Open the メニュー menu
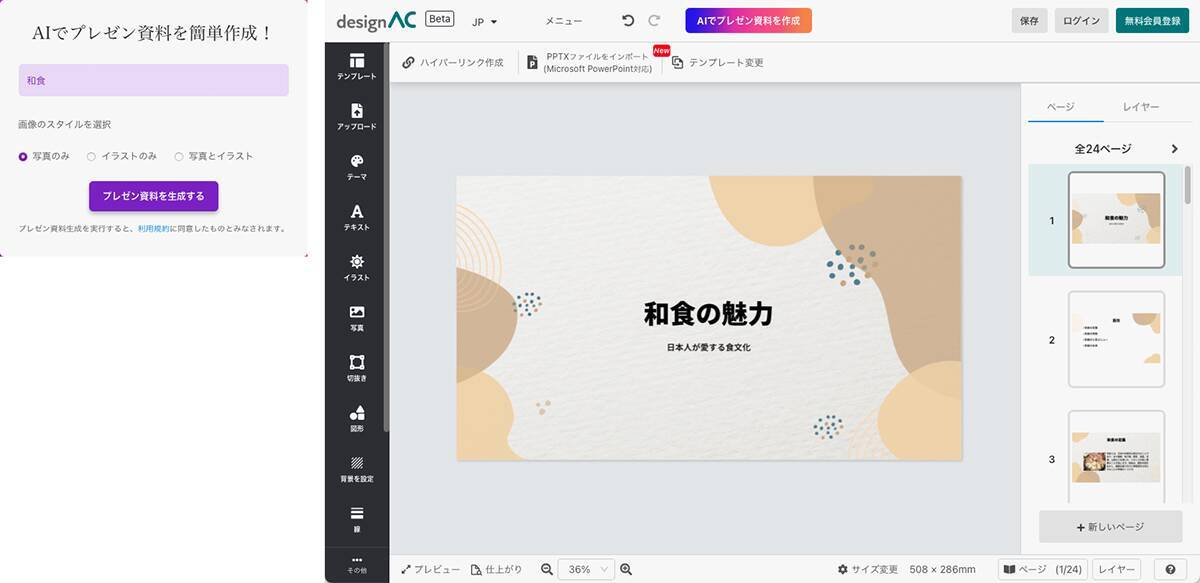The height and width of the screenshot is (583, 1200). [x=563, y=21]
